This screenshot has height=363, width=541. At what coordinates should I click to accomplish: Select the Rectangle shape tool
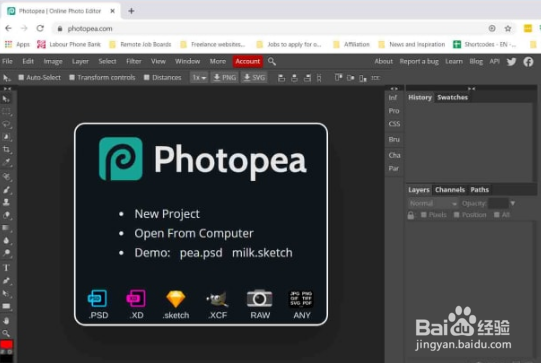tap(6, 306)
